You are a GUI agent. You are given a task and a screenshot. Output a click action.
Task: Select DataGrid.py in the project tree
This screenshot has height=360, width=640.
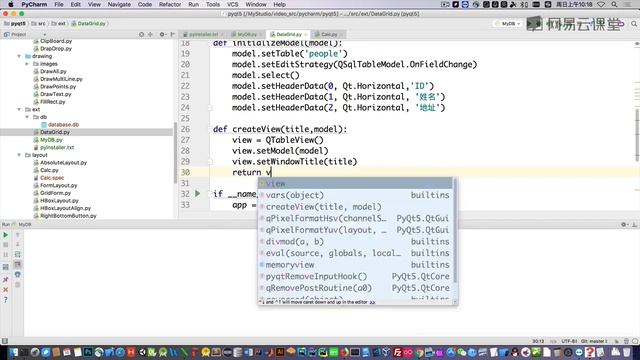tap(55, 132)
